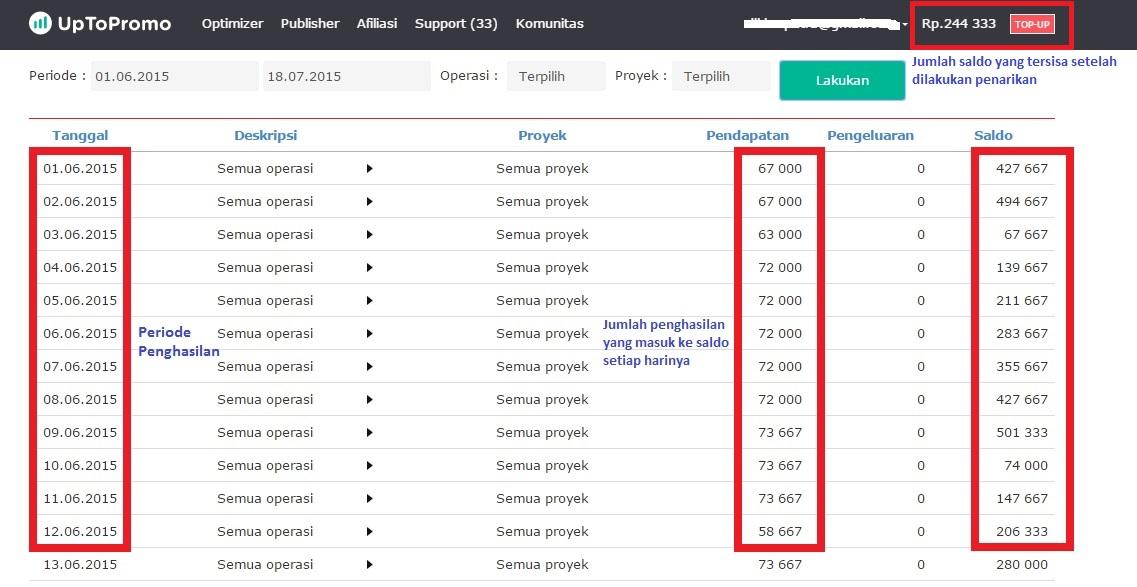Expand operations arrow for 03.06.2015 row
Viewport: 1137px width, 587px height.
coord(369,235)
